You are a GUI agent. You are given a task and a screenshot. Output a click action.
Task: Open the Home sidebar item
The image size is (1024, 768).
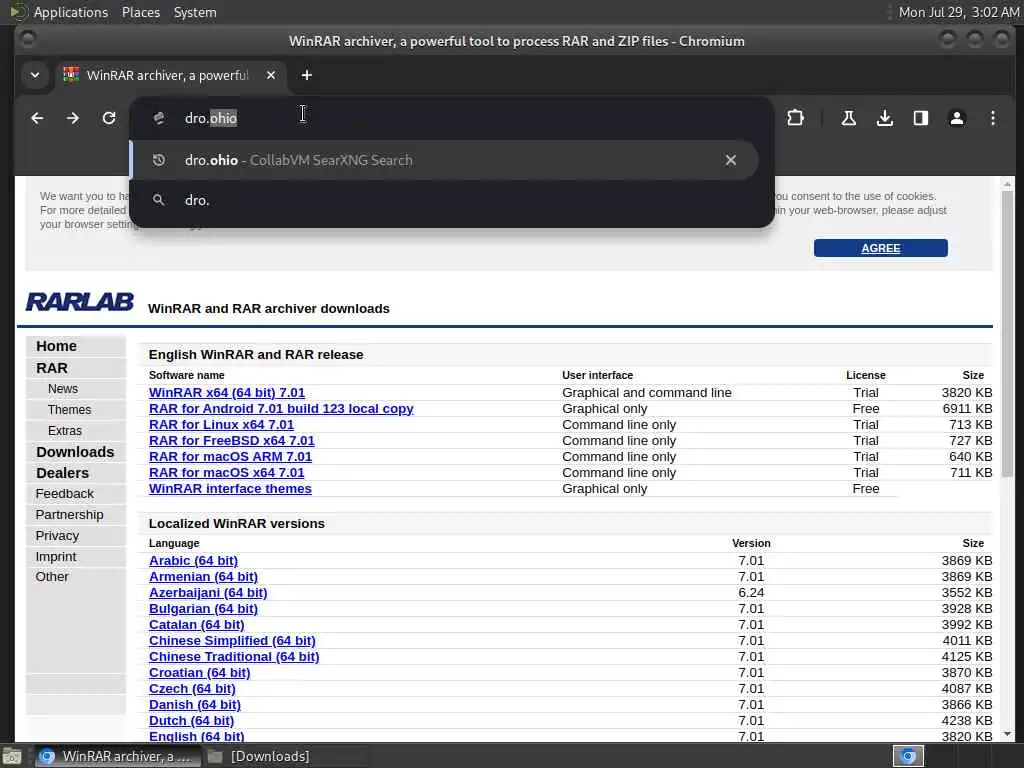pos(56,346)
